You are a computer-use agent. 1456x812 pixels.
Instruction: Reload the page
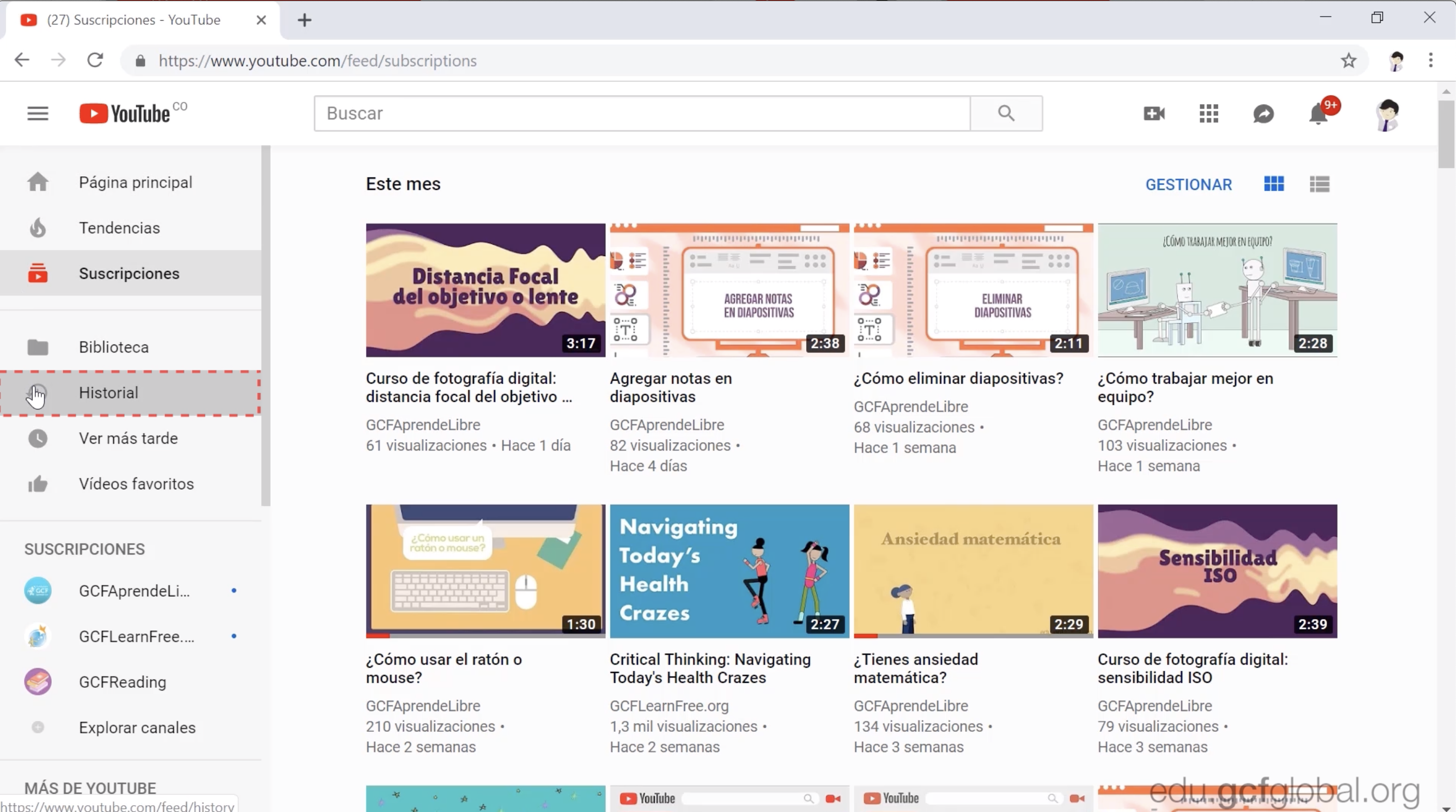click(x=95, y=60)
